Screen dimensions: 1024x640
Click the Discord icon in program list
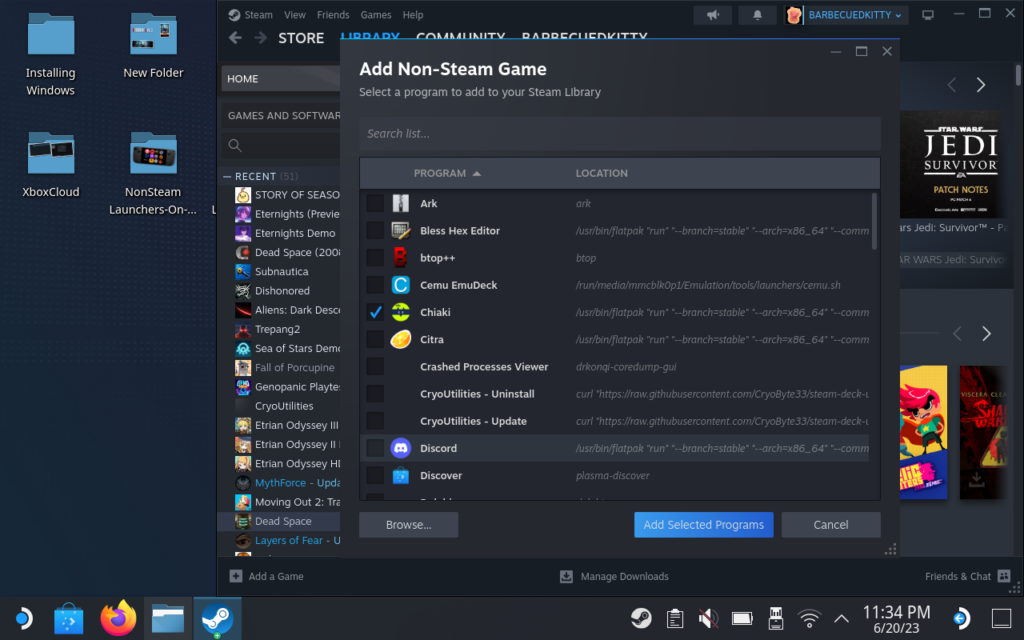click(x=401, y=448)
